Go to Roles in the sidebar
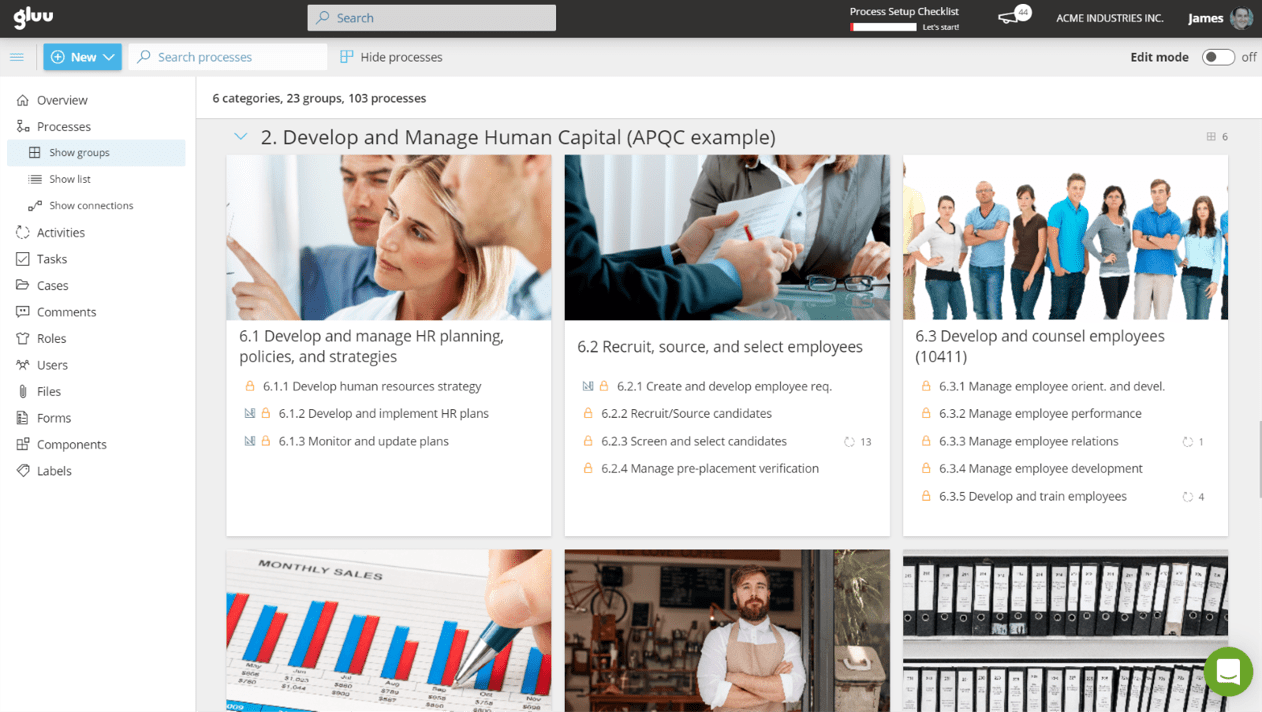Screen dimensions: 1262x712 point(51,339)
